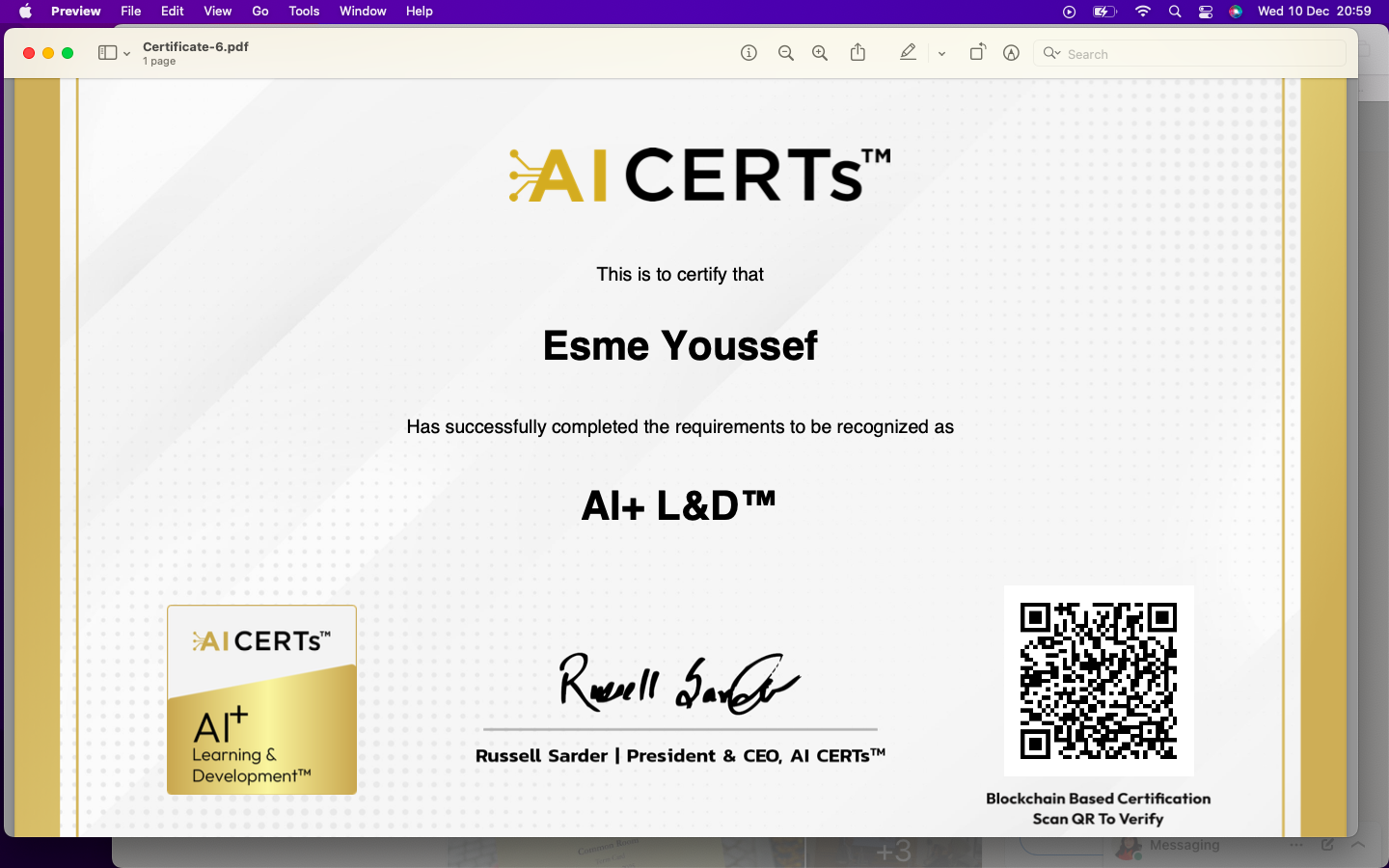Click the AI+ Learning & Development badge
The width and height of the screenshot is (1389, 868).
pos(262,700)
